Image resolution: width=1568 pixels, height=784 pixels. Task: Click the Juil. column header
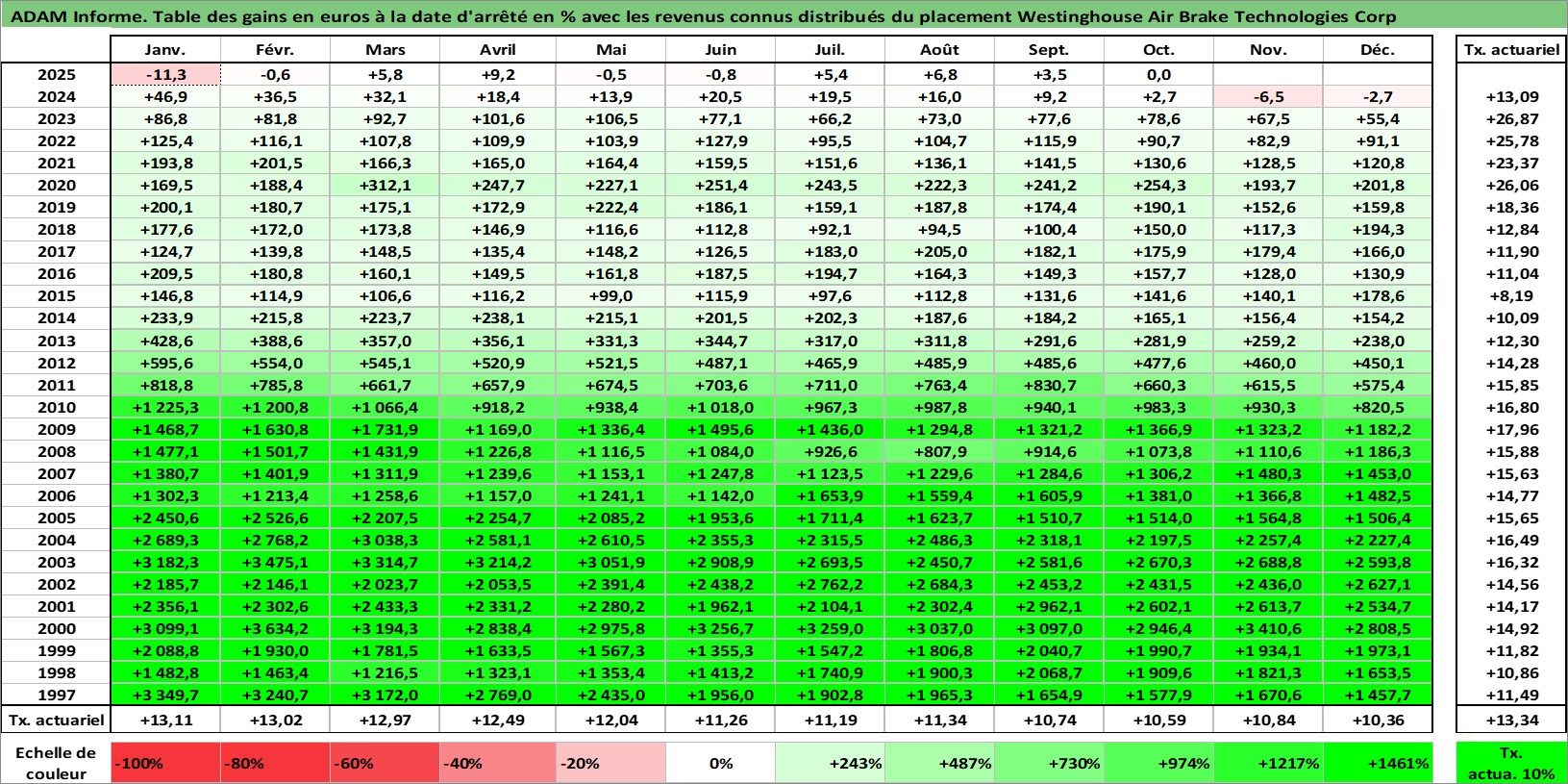pos(830,50)
